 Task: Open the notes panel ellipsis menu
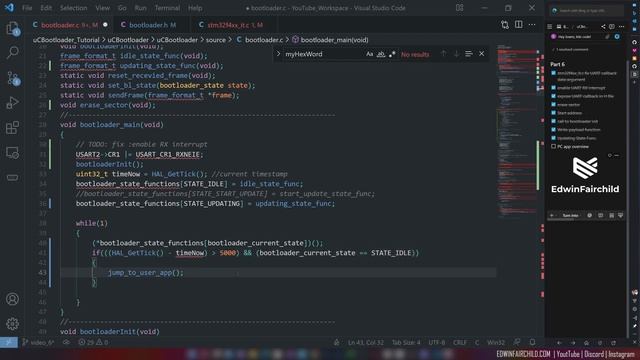tap(621, 27)
